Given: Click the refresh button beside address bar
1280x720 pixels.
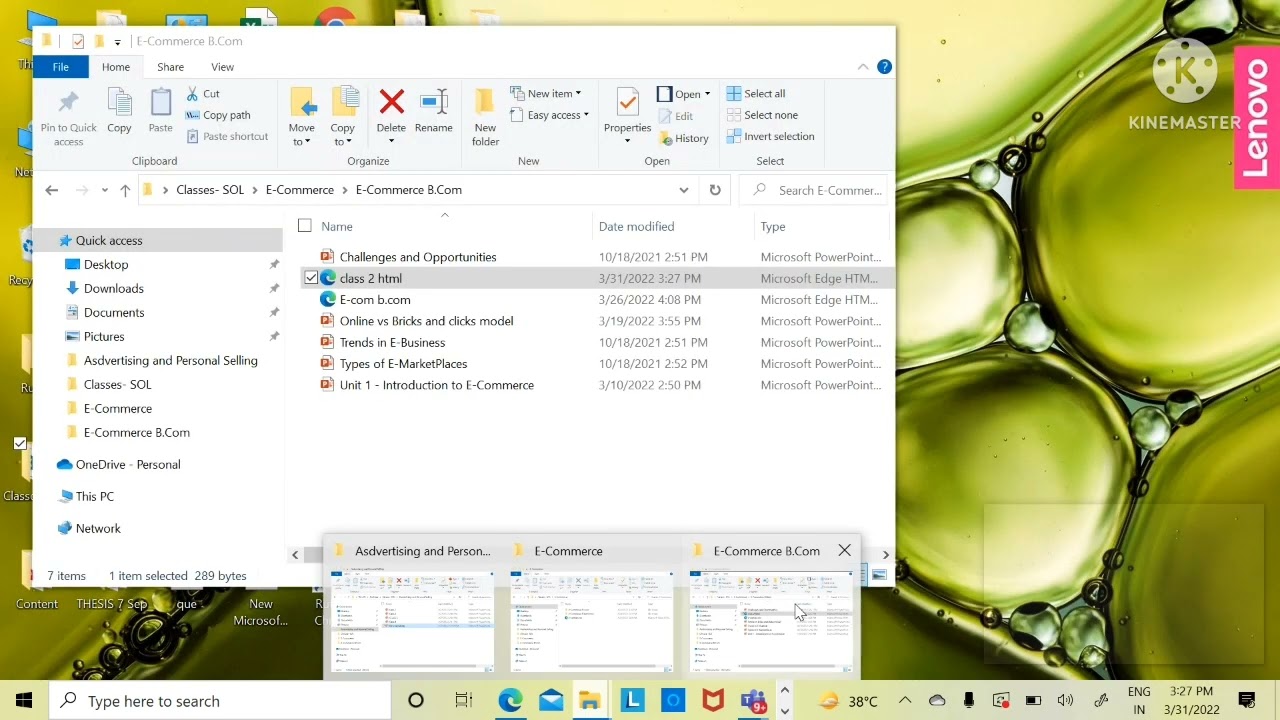Looking at the screenshot, I should click(x=714, y=190).
